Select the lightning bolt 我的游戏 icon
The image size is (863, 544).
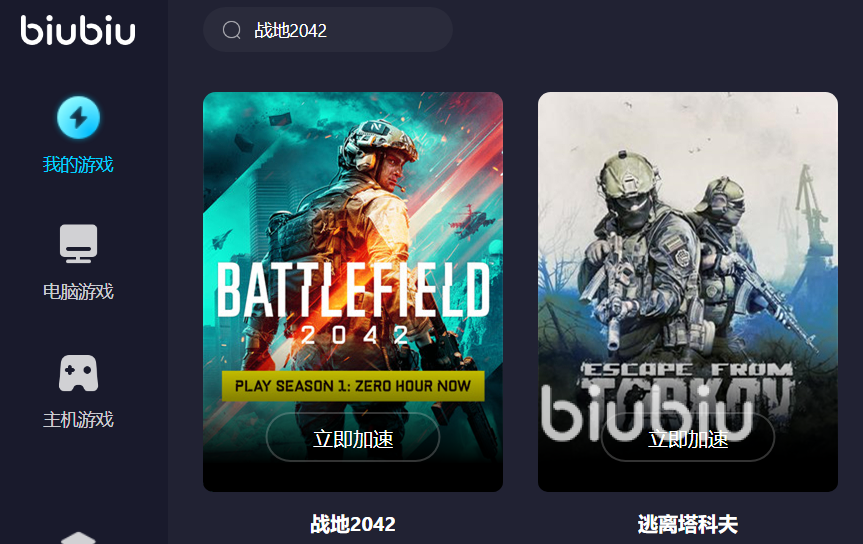79,117
